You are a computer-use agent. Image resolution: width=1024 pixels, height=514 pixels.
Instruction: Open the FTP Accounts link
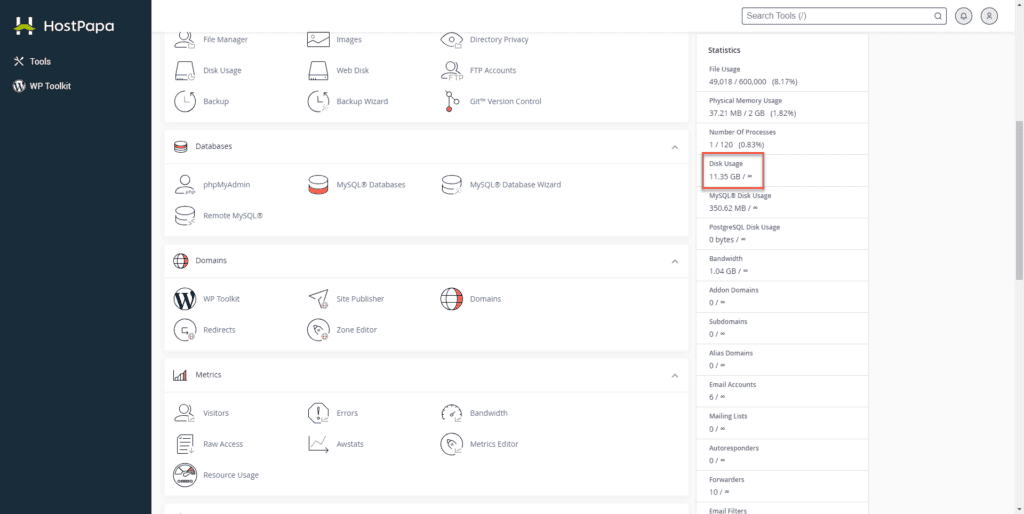point(492,71)
